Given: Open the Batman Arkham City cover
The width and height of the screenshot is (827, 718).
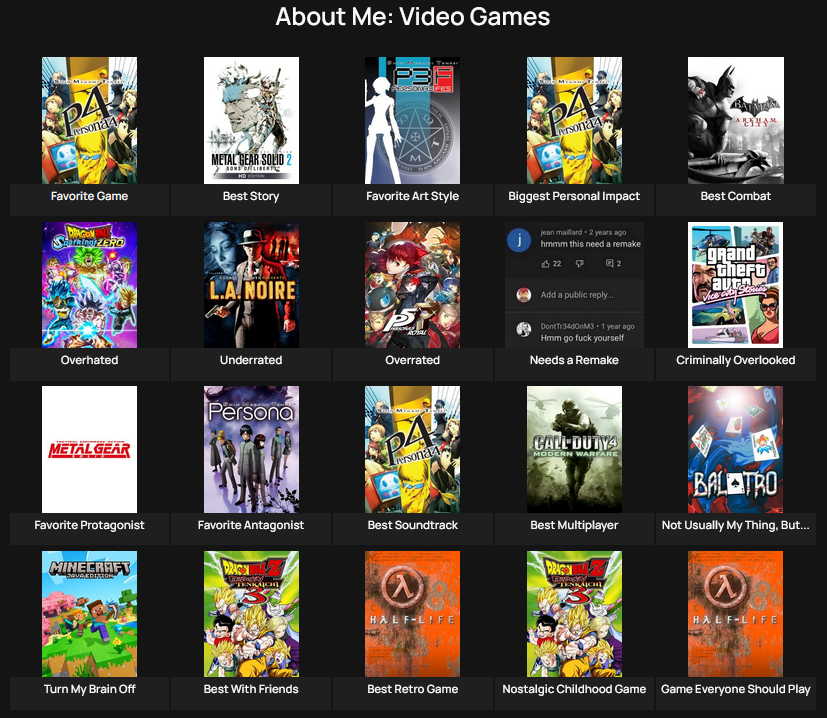Looking at the screenshot, I should (736, 120).
